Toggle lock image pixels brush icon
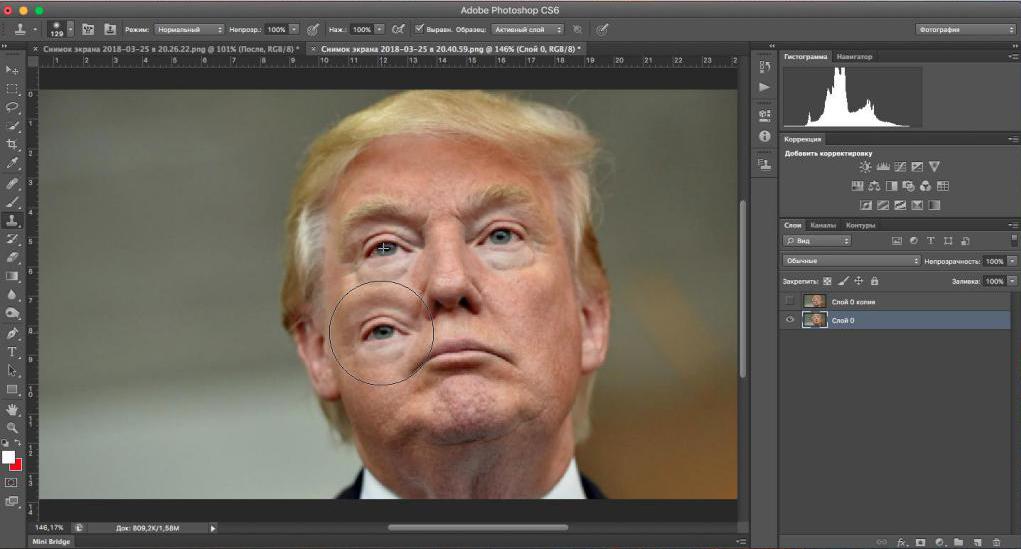The width and height of the screenshot is (1021, 549). click(843, 281)
